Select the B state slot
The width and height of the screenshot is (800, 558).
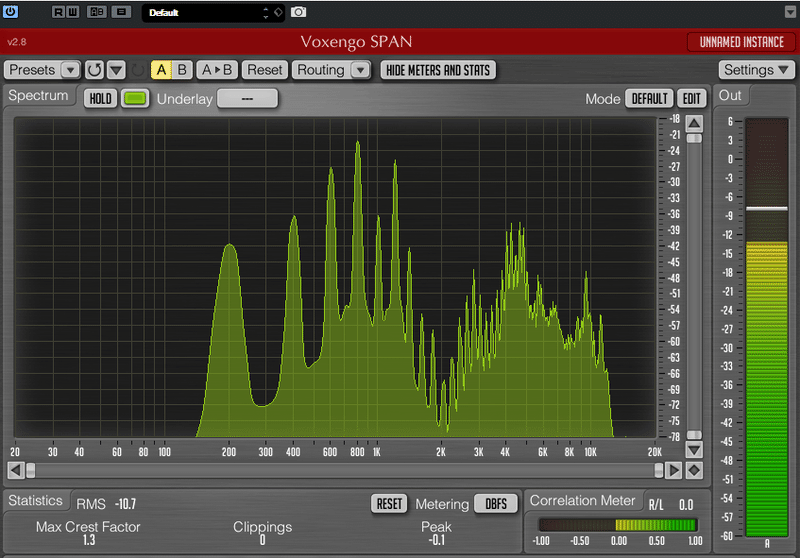[x=182, y=70]
